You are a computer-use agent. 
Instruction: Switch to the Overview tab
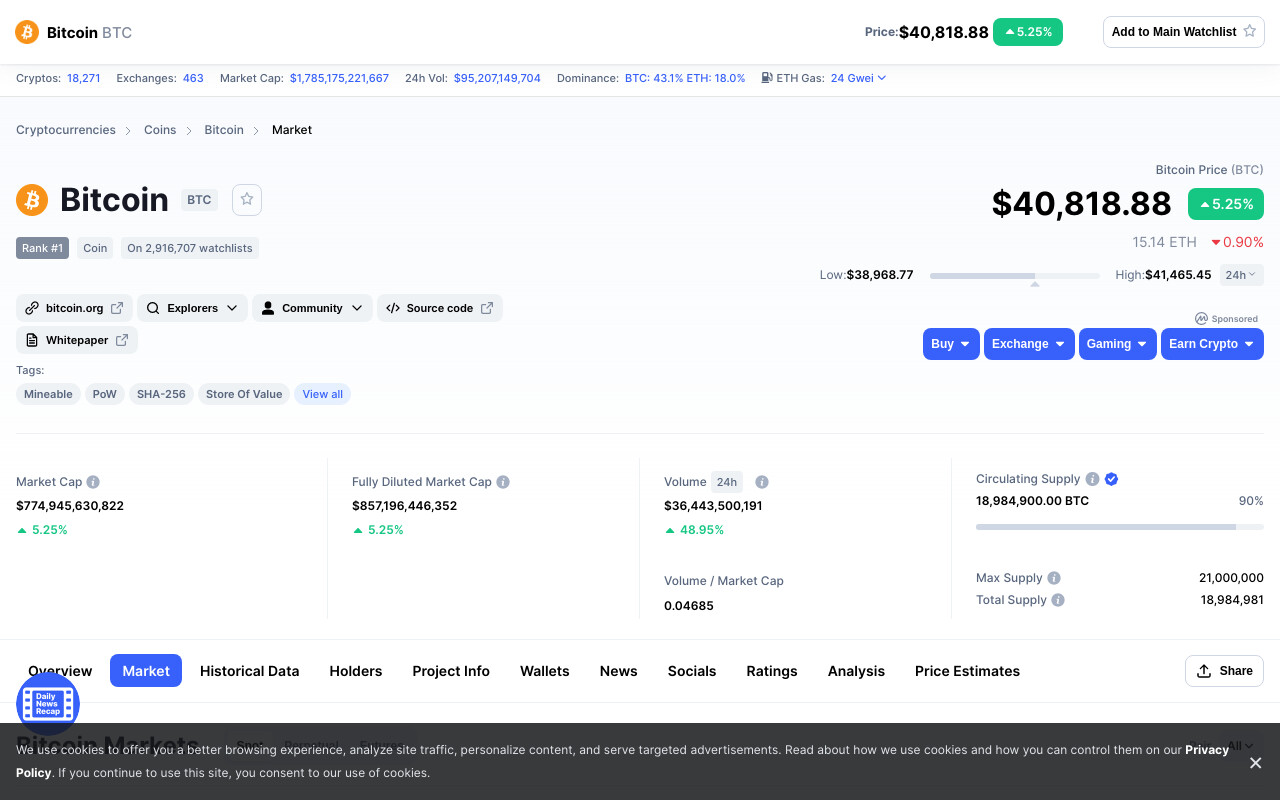pos(60,671)
